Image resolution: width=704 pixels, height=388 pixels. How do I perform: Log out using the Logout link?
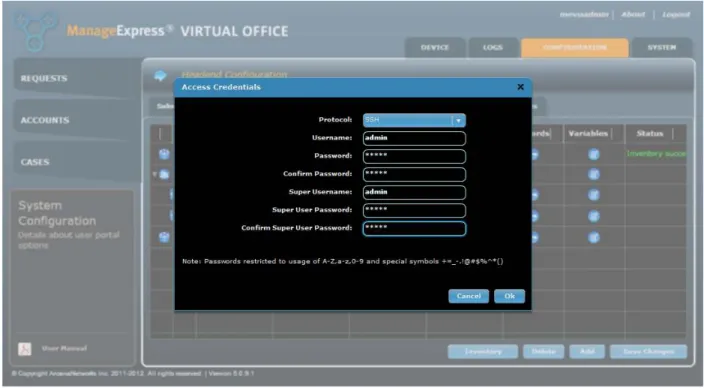676,15
